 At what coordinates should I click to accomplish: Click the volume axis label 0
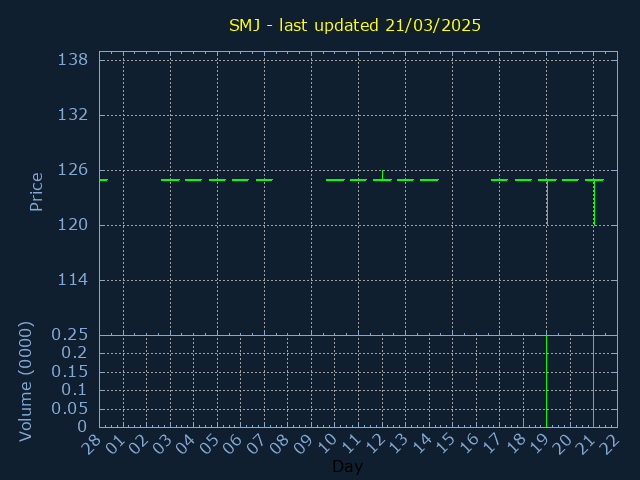(x=82, y=427)
